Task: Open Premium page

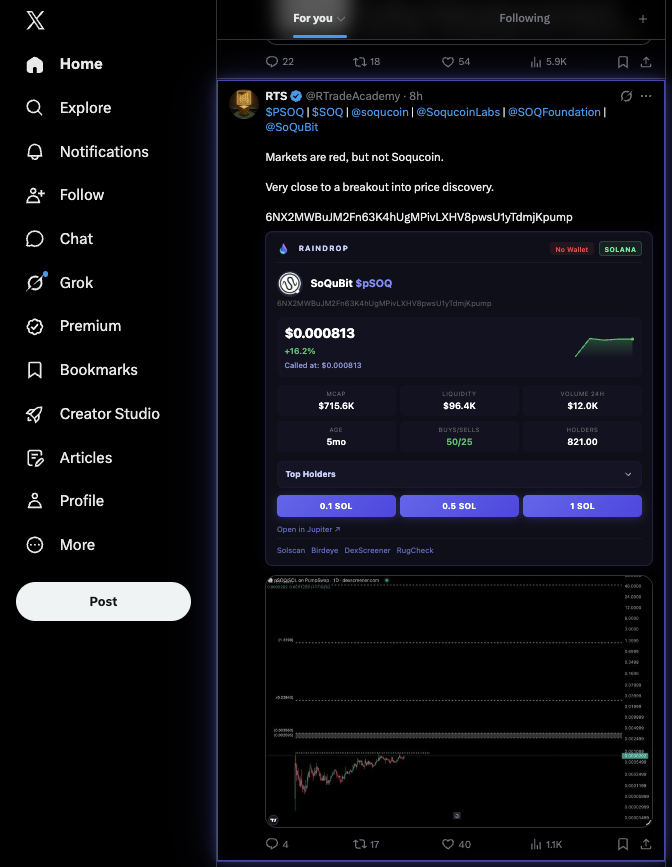Action: pyautogui.click(x=74, y=326)
